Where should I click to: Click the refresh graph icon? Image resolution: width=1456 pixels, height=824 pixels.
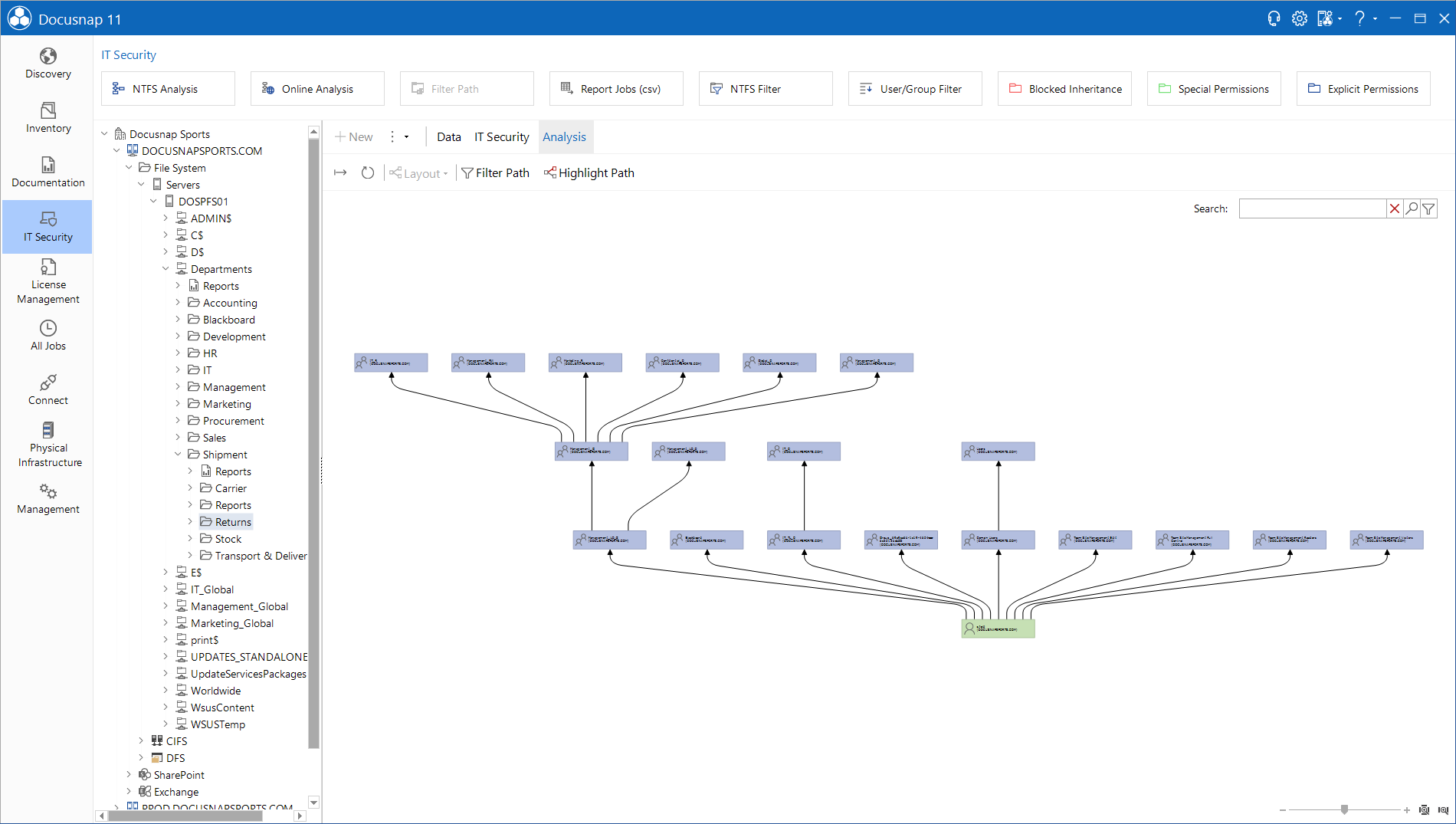[368, 173]
